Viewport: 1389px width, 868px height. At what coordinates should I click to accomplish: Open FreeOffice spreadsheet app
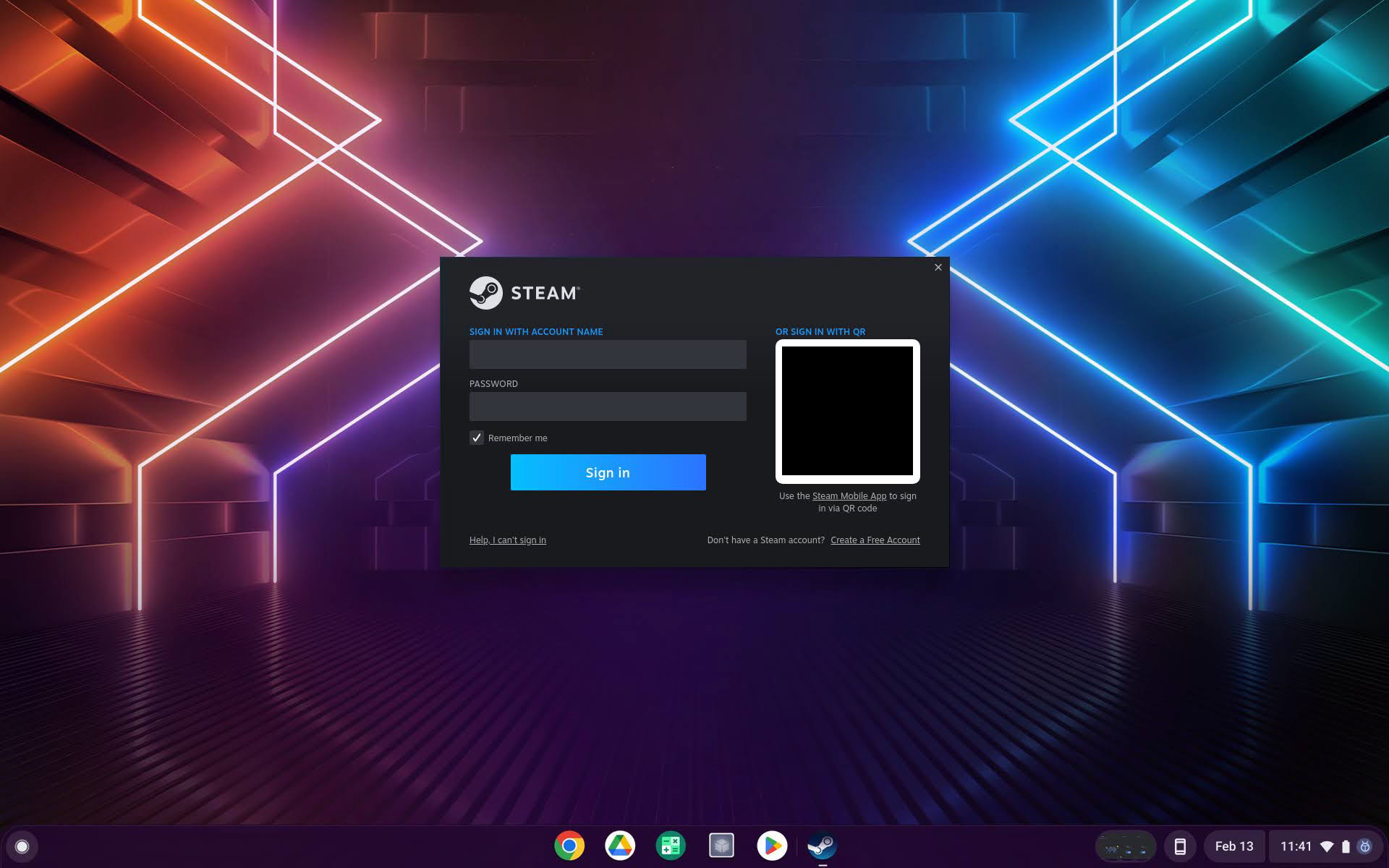click(670, 846)
